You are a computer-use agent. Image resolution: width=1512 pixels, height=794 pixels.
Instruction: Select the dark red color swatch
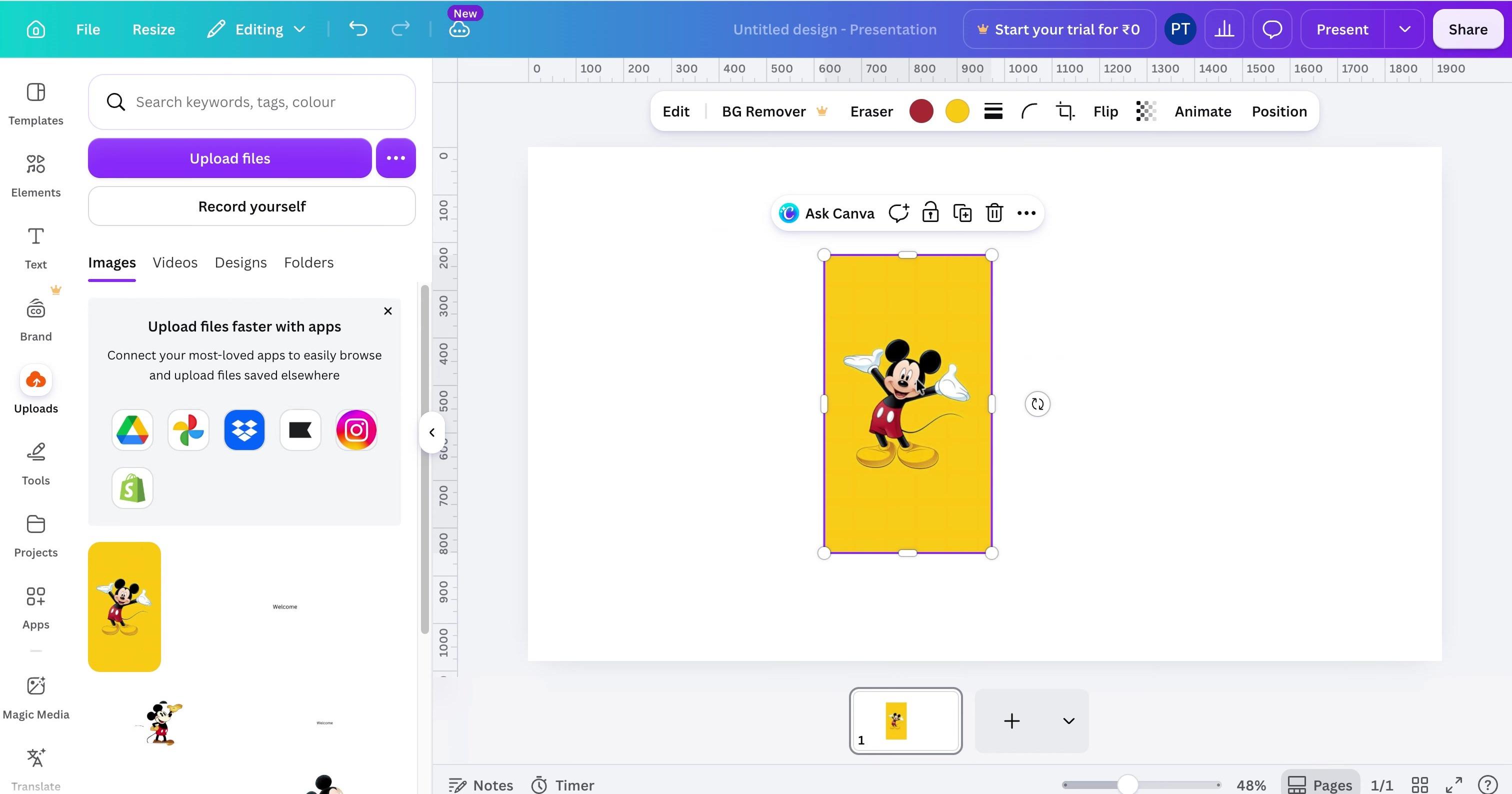pyautogui.click(x=921, y=111)
